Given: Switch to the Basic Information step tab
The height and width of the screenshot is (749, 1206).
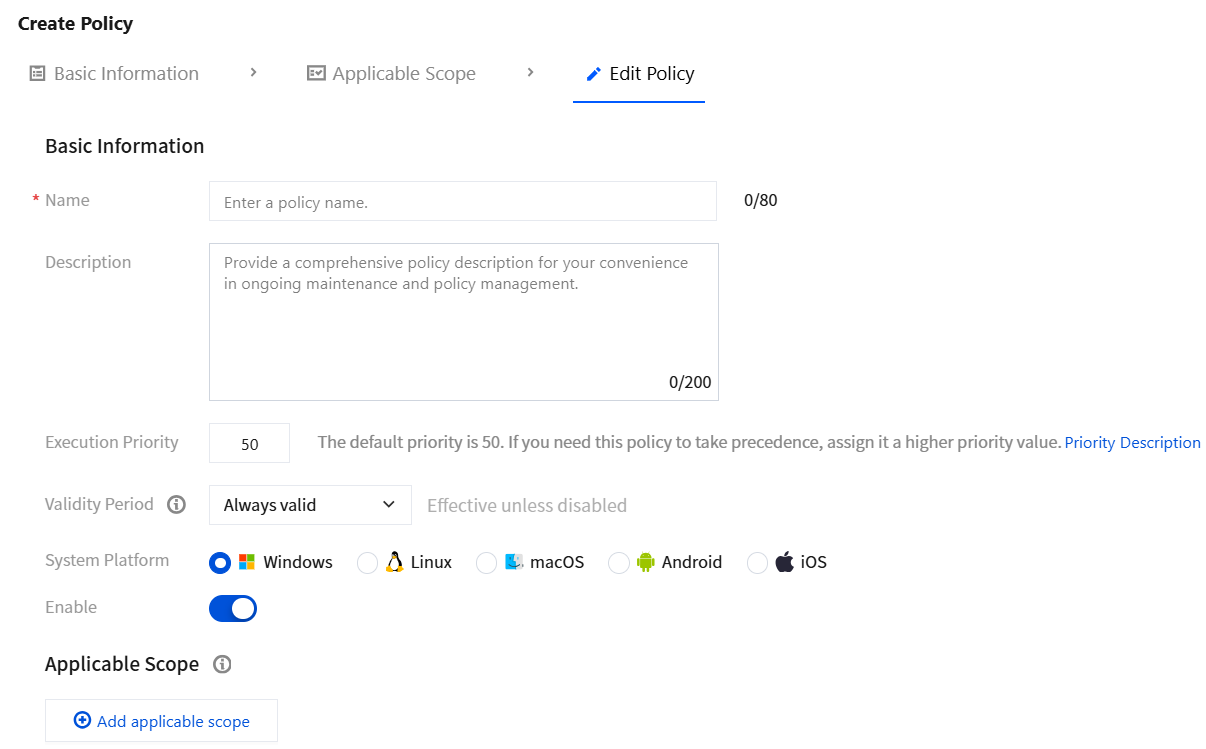Looking at the screenshot, I should pyautogui.click(x=114, y=74).
